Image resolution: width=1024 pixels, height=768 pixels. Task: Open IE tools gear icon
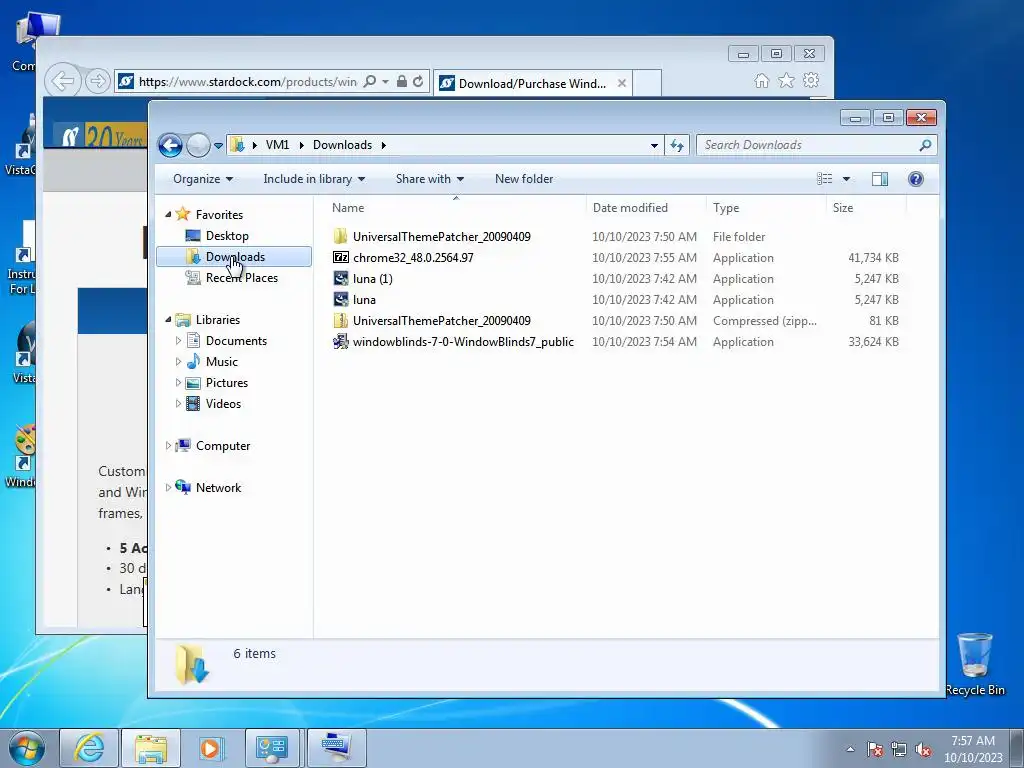tap(811, 80)
